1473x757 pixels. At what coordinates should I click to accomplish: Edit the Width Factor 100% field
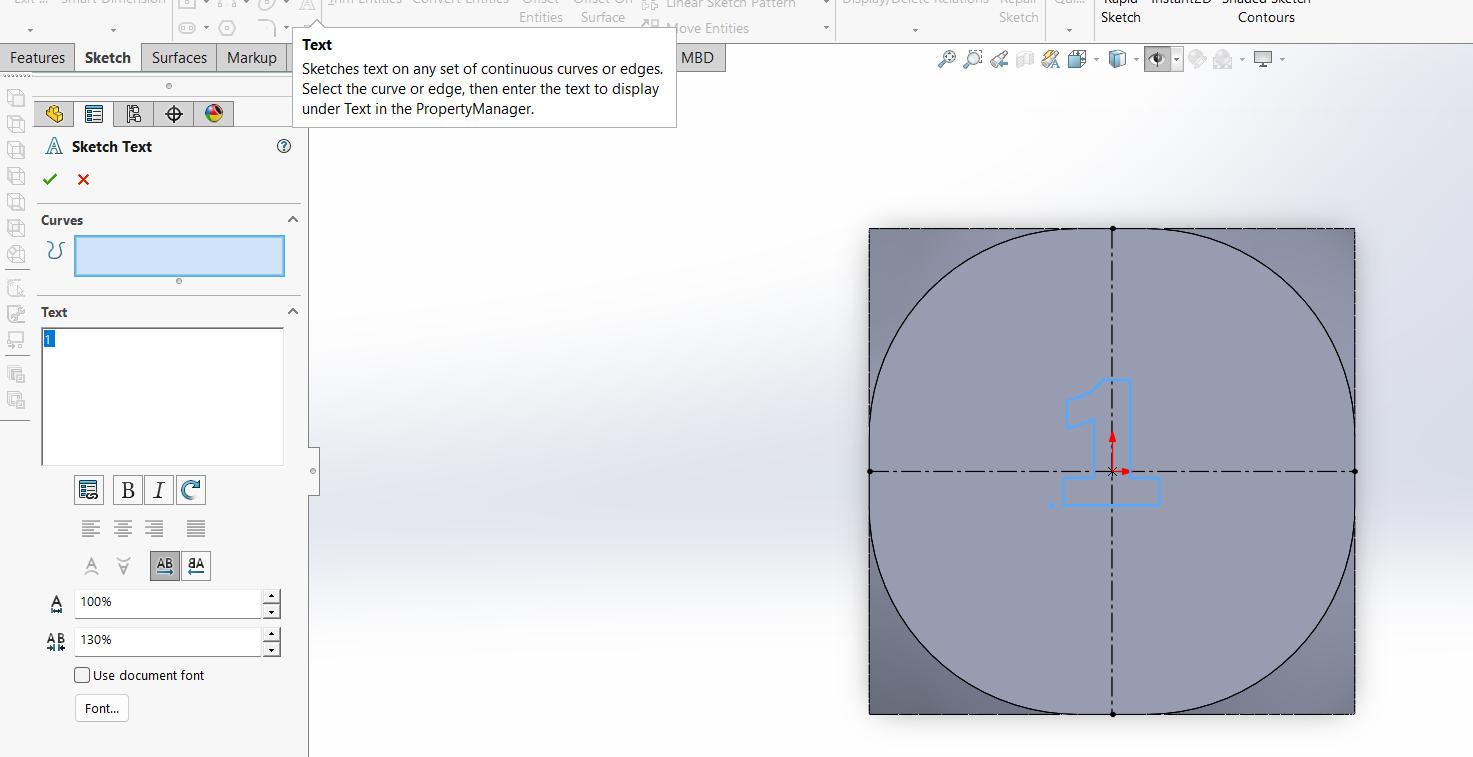168,603
